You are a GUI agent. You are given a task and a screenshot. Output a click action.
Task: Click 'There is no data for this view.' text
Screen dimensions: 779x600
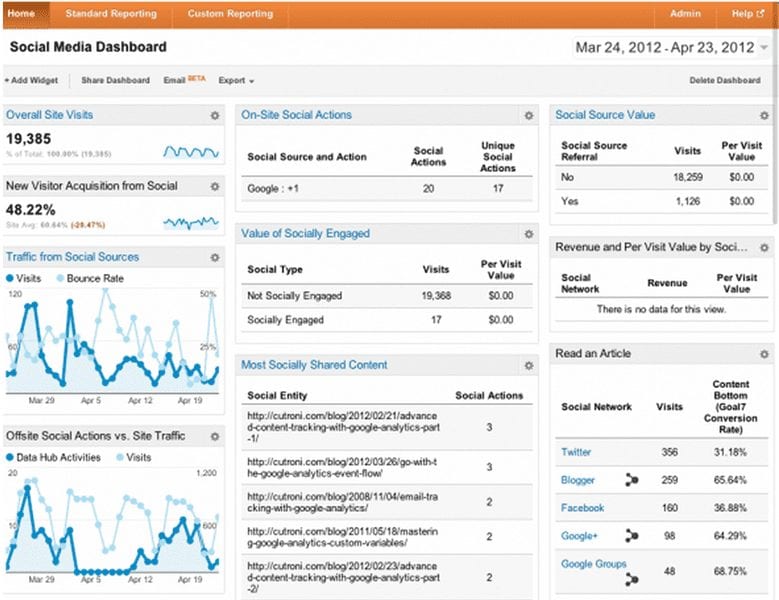point(661,309)
